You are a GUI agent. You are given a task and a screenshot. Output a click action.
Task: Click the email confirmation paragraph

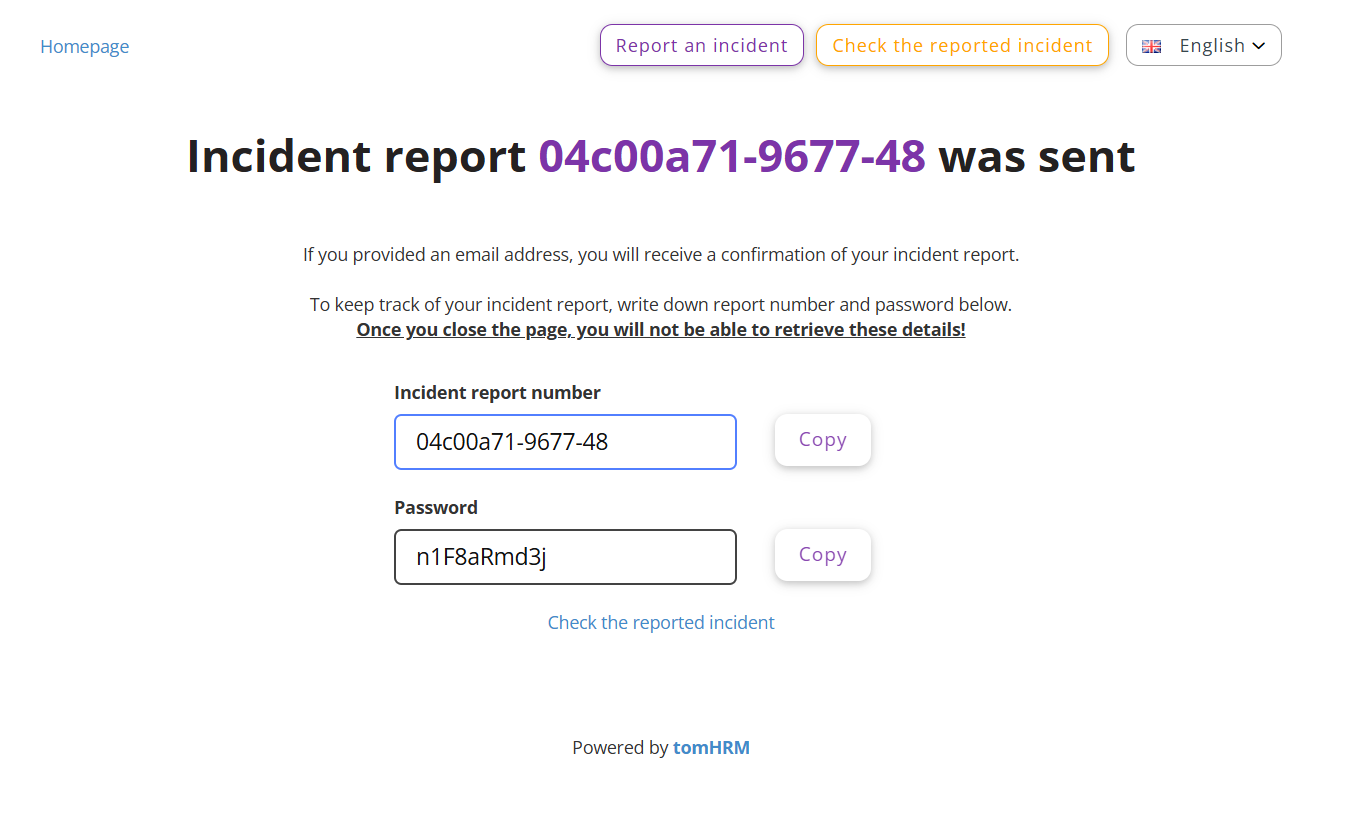point(661,255)
